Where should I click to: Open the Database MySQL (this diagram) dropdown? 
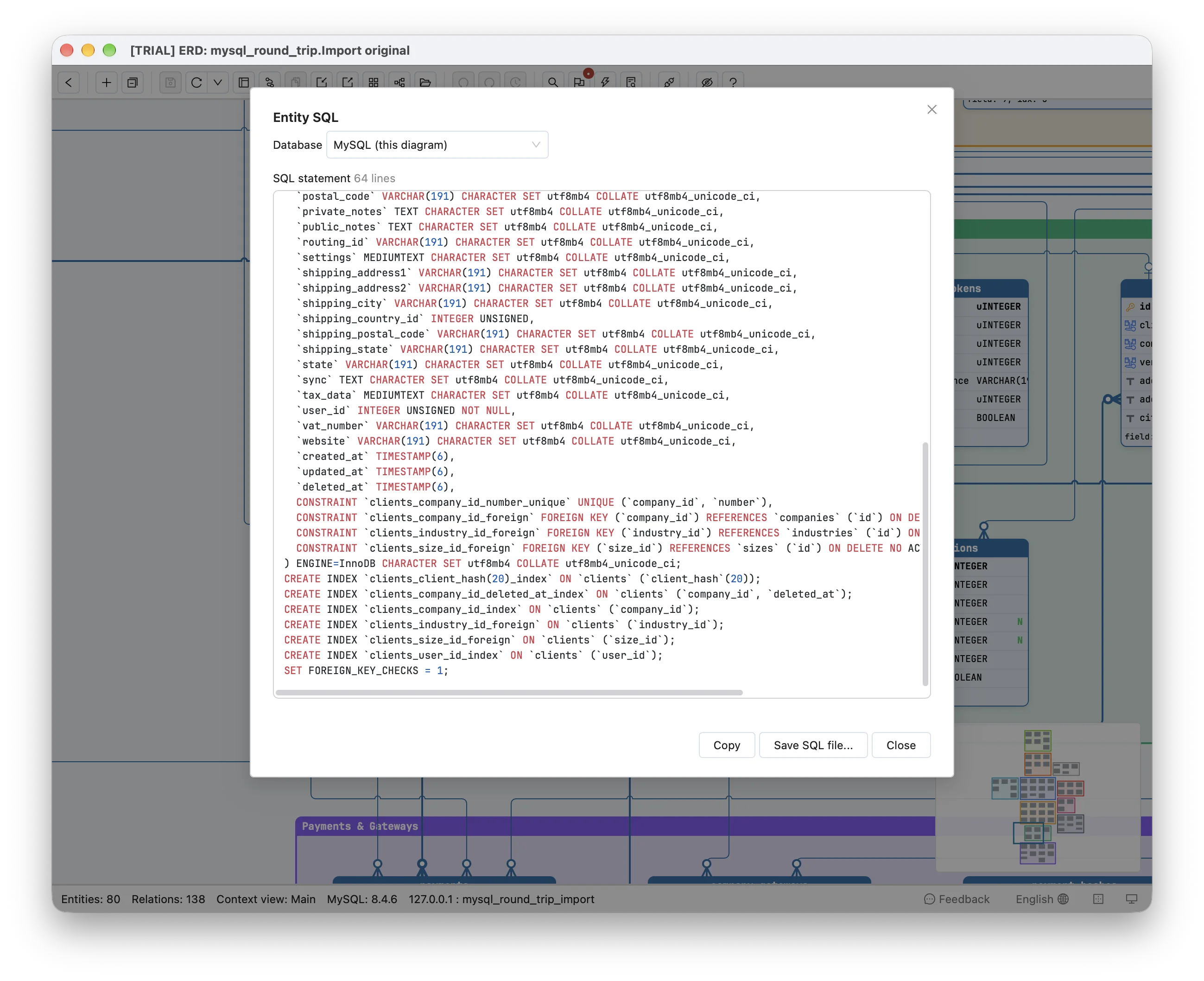coord(437,145)
